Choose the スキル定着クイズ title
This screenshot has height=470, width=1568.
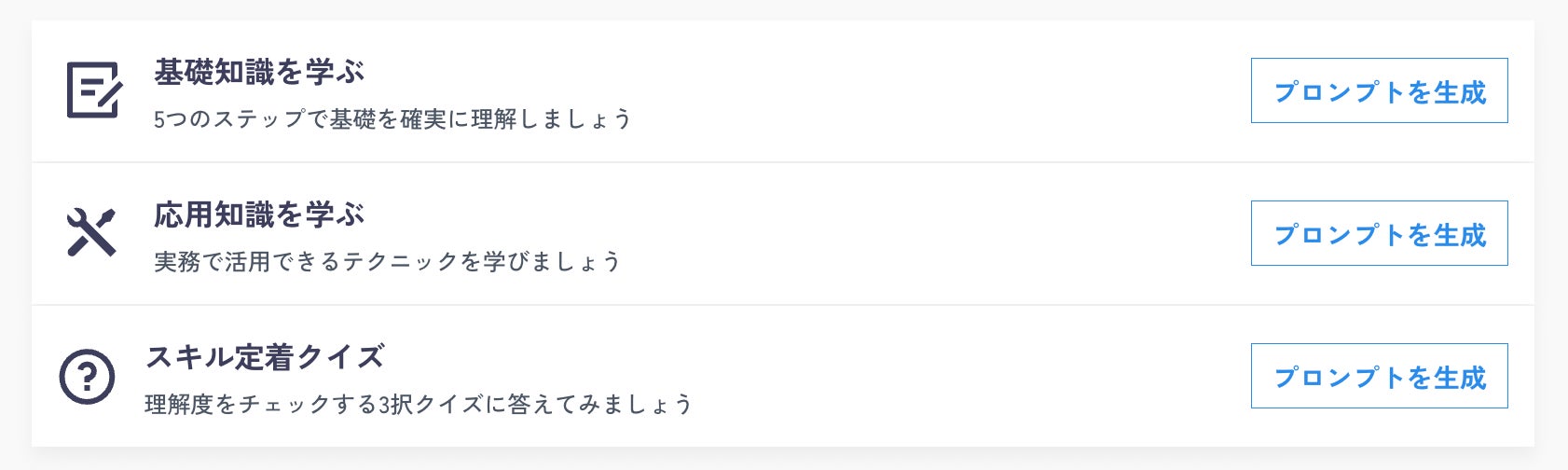click(265, 357)
